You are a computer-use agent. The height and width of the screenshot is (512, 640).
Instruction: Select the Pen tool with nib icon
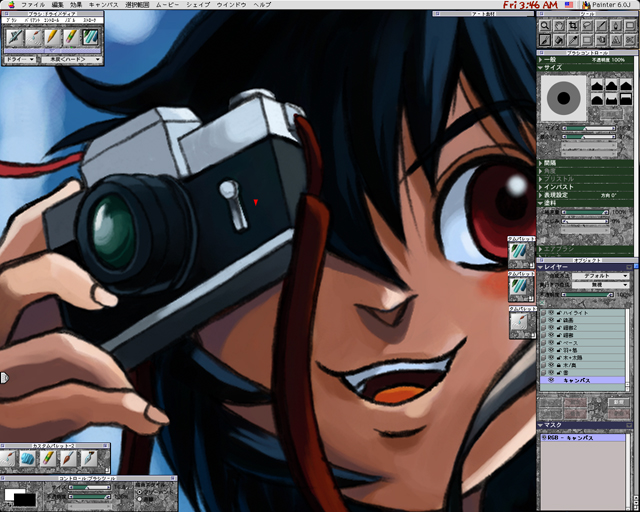pos(616,26)
